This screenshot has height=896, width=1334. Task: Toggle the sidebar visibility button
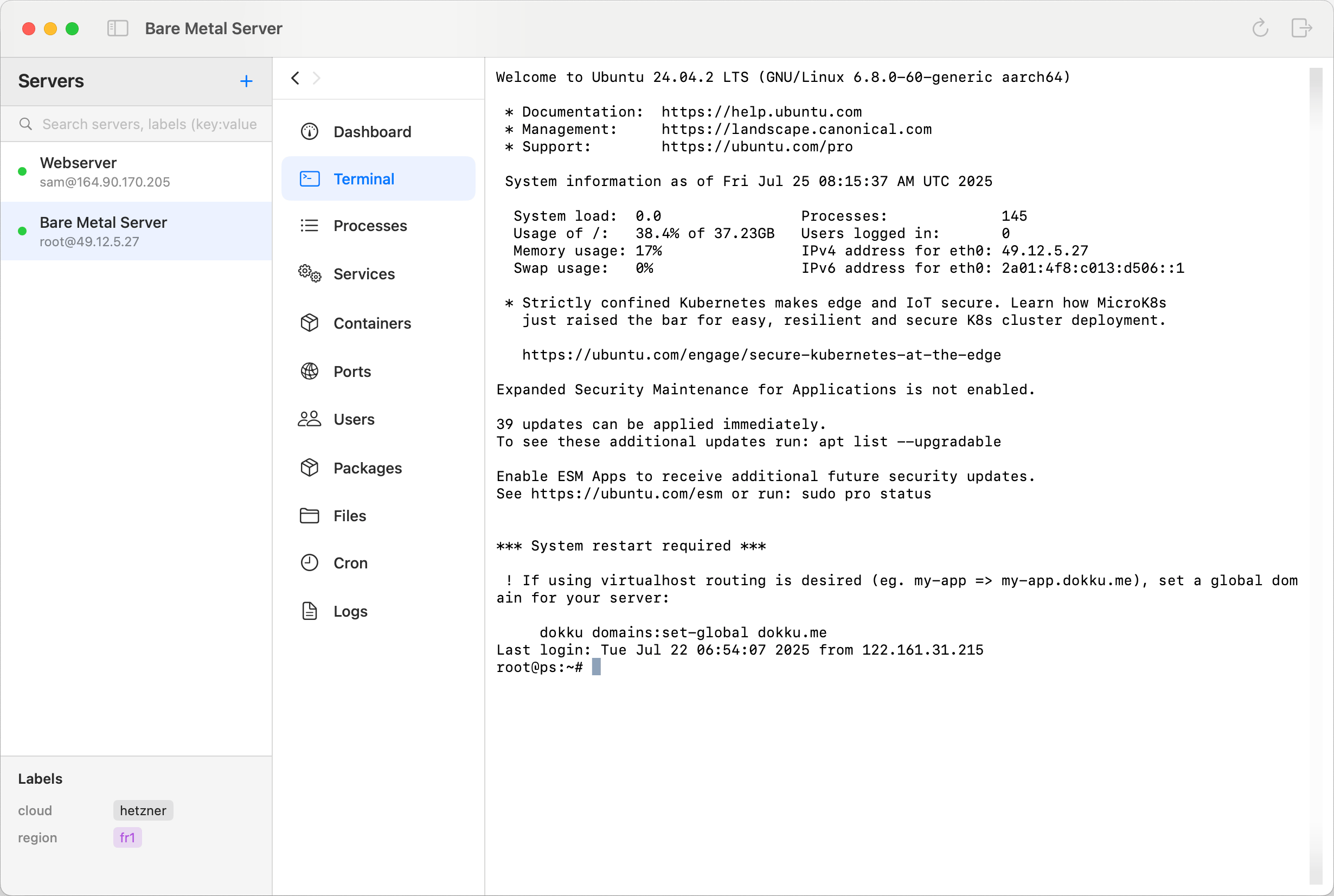click(x=118, y=28)
